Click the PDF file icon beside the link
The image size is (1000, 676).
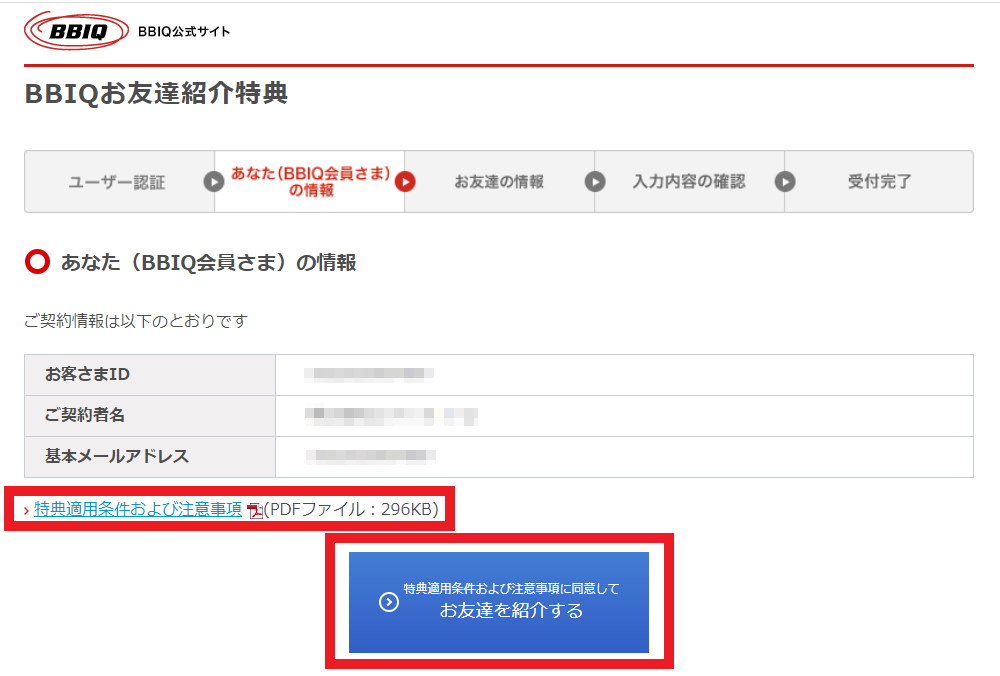coord(255,511)
